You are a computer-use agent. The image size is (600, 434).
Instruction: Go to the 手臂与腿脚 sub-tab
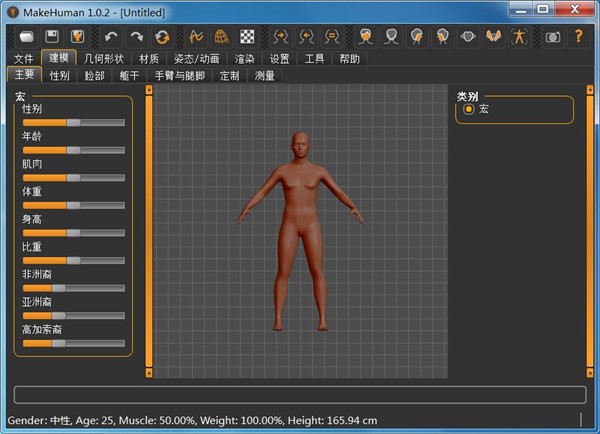click(181, 75)
